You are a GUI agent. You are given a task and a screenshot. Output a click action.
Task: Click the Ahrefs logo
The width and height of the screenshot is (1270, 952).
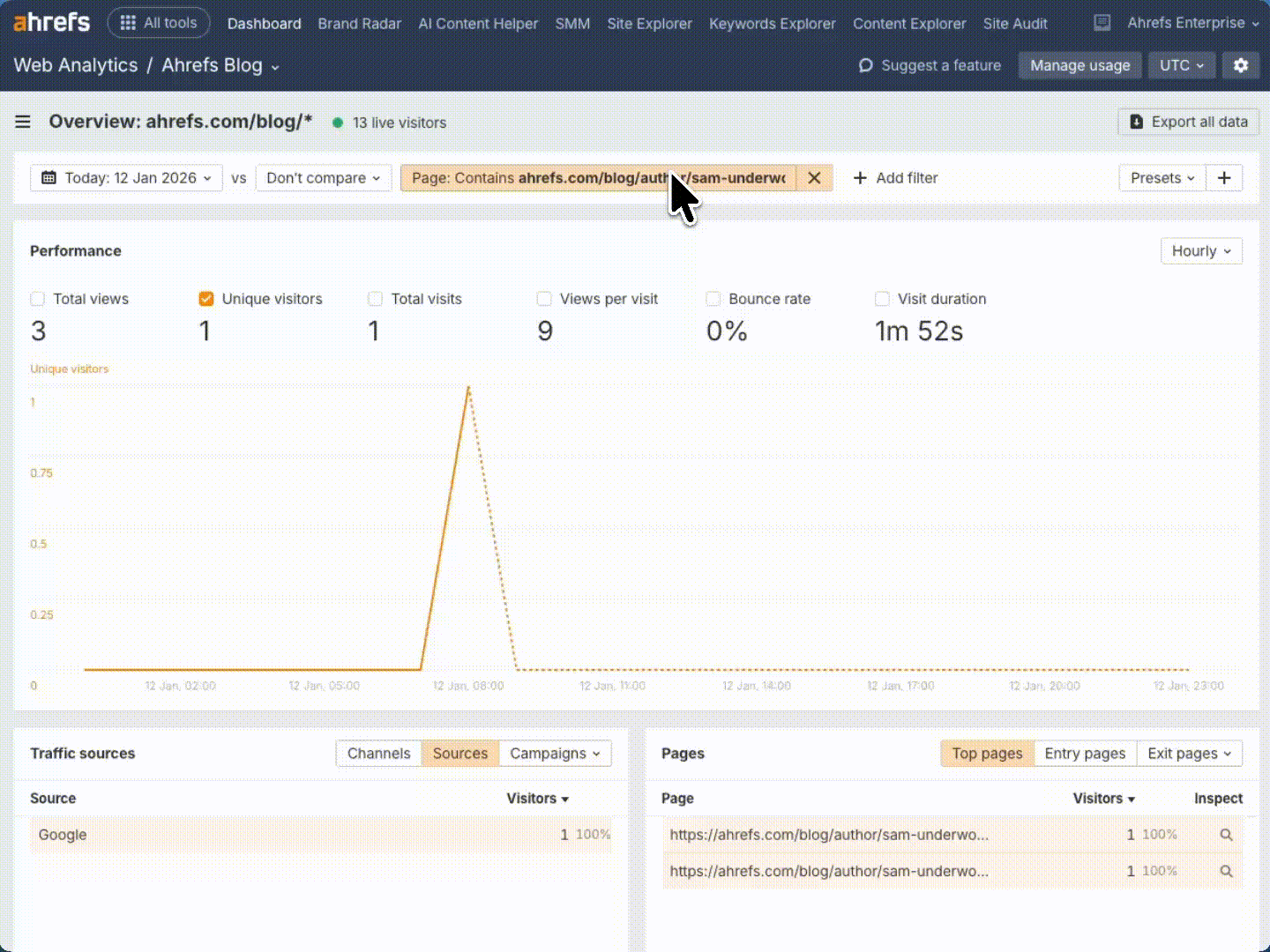tap(51, 22)
